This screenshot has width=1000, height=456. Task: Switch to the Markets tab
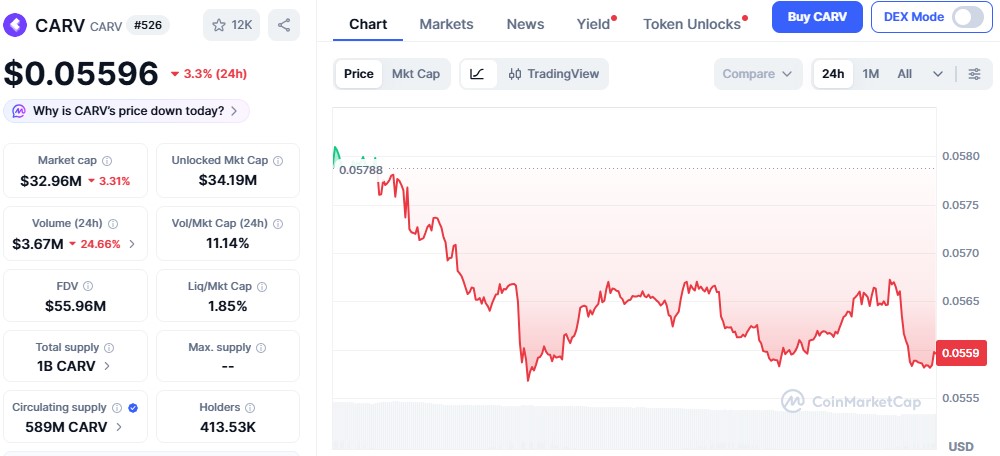[x=446, y=24]
